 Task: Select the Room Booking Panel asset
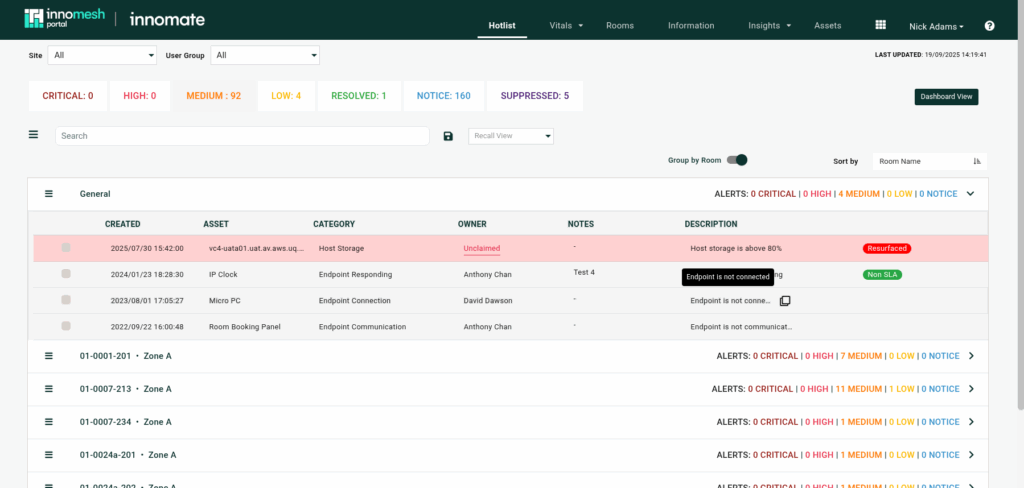coord(245,327)
